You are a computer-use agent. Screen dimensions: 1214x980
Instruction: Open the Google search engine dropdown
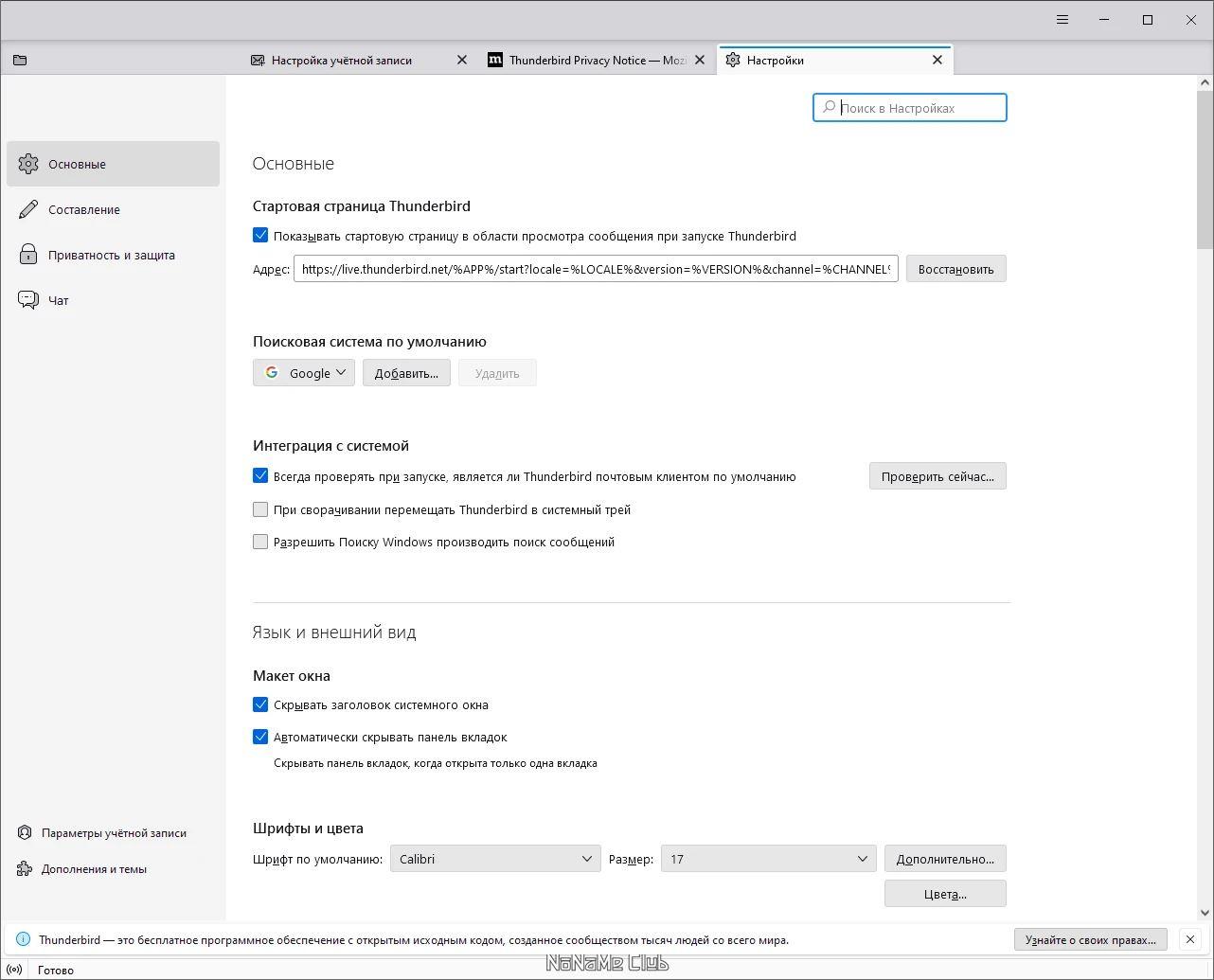[304, 373]
